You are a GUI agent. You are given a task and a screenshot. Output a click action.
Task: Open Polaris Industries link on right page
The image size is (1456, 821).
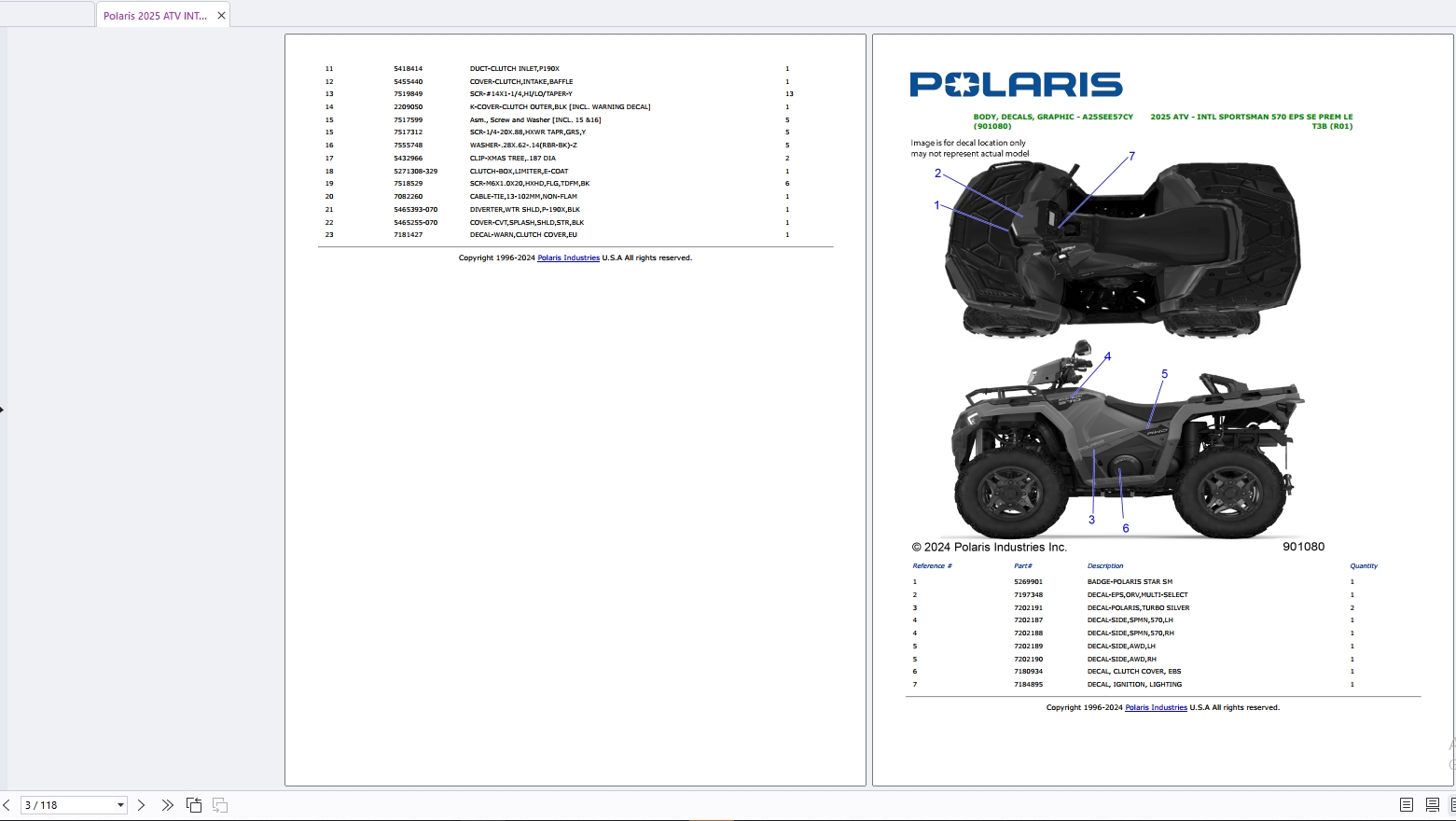pyautogui.click(x=1156, y=708)
